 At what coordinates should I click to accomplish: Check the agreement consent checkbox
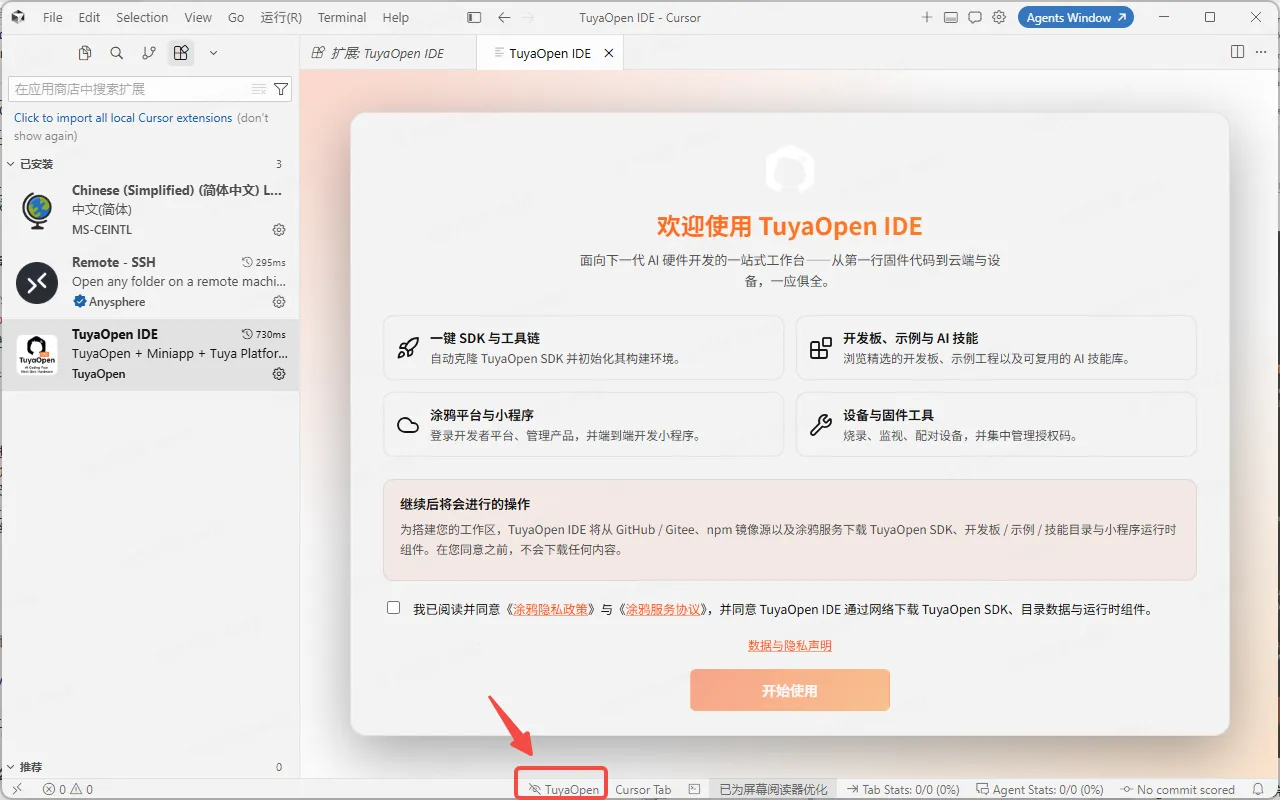point(393,608)
